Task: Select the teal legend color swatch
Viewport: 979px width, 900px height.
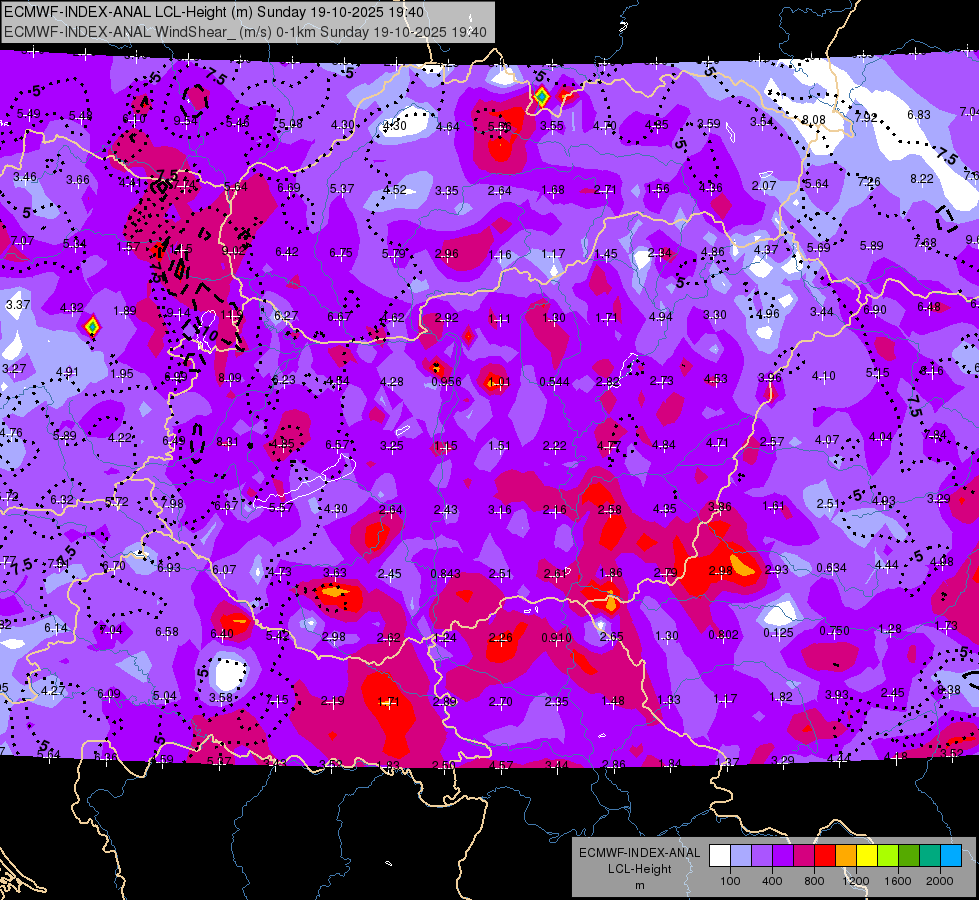Action: click(x=930, y=856)
